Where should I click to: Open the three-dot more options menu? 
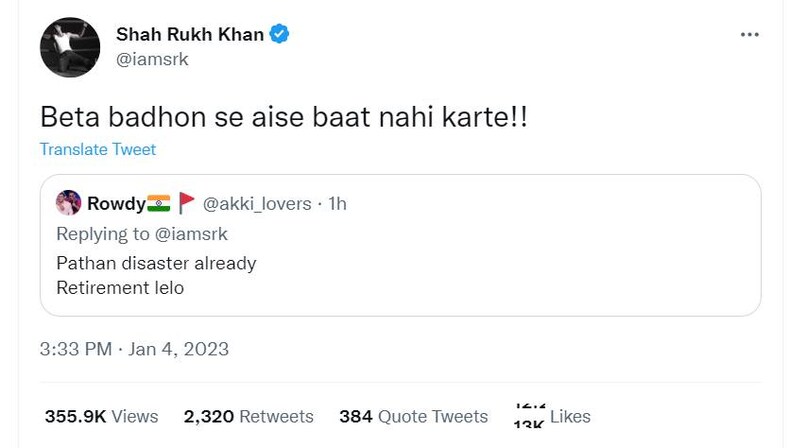pos(749,35)
